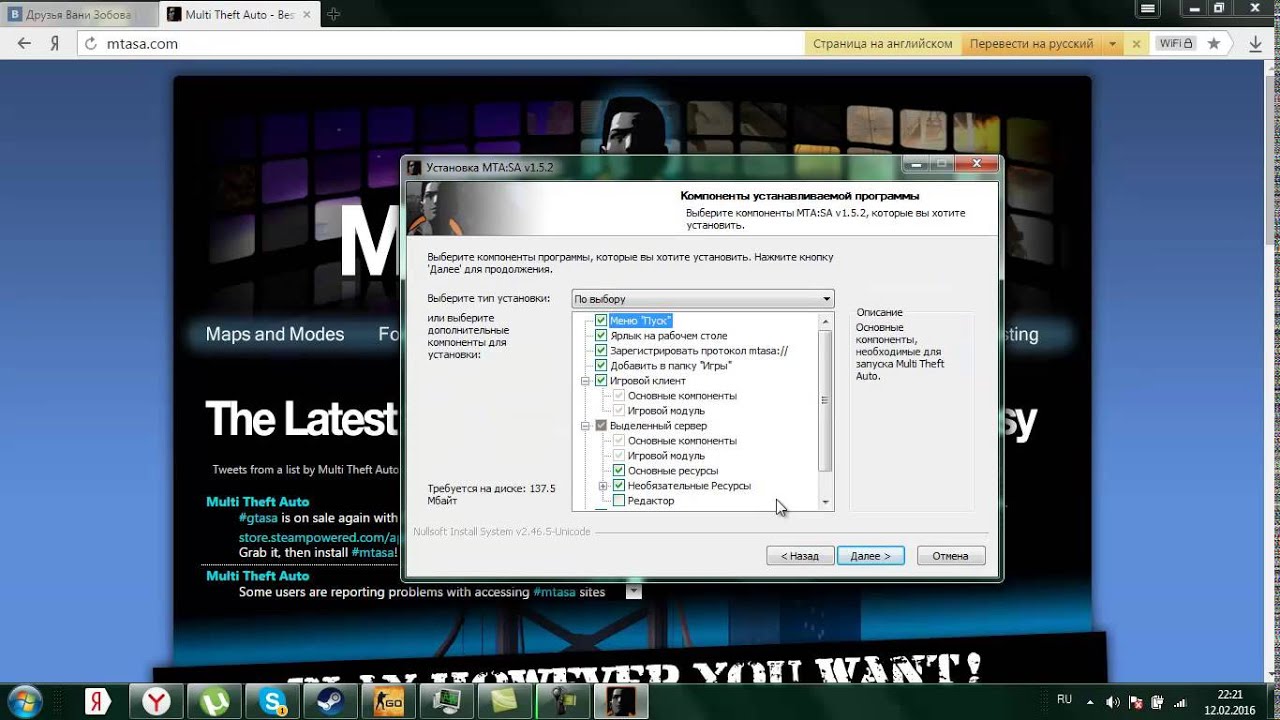Screen dimensions: 1280x720
Task: Open Windows Start button
Action: tap(23, 700)
